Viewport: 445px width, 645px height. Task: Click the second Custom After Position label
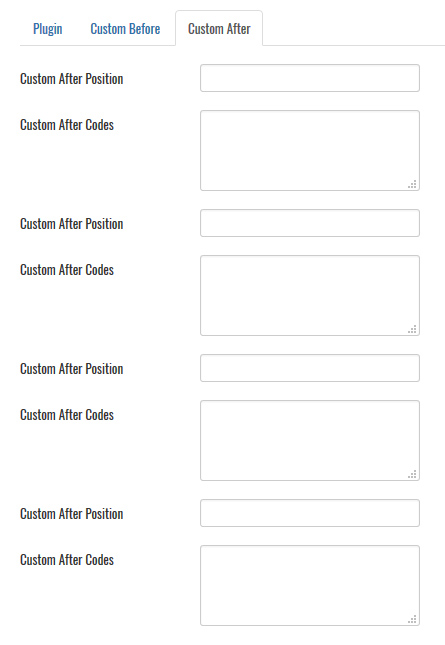(72, 224)
